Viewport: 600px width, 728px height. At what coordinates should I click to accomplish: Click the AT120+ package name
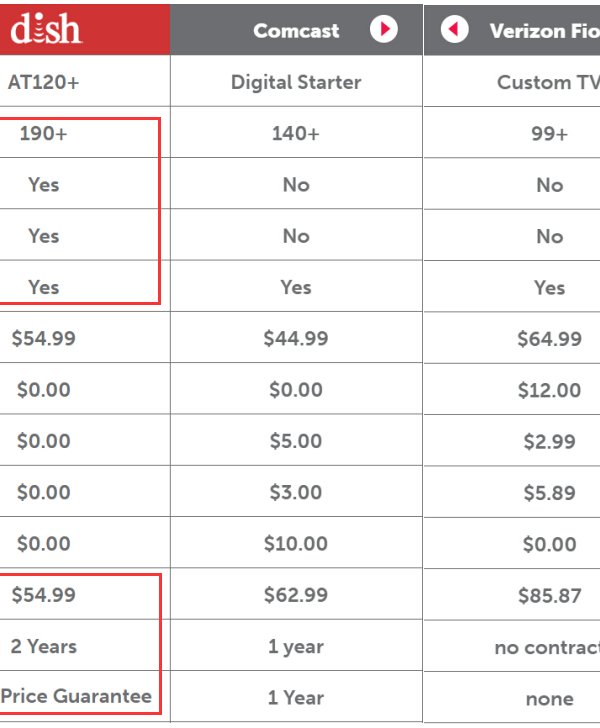(x=43, y=82)
